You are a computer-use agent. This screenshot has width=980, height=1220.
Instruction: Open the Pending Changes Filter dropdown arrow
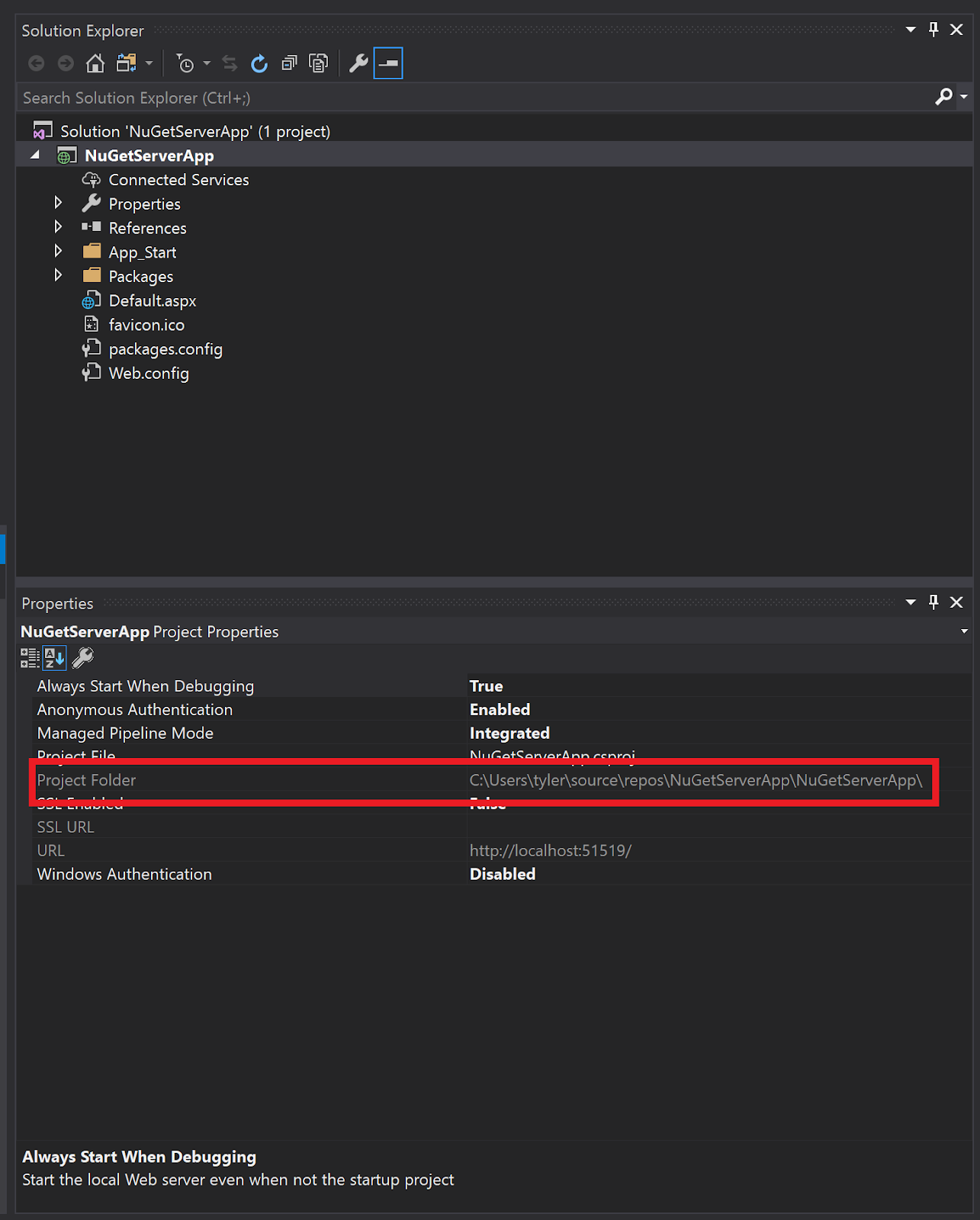[207, 63]
